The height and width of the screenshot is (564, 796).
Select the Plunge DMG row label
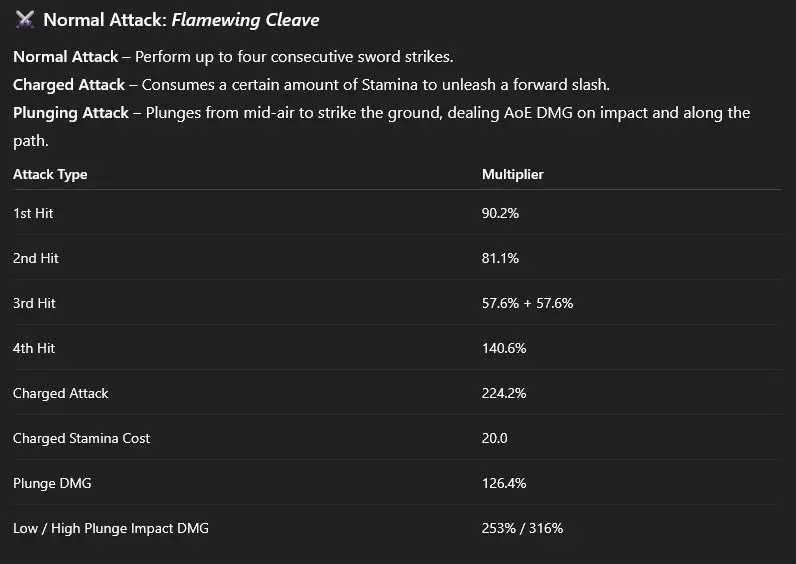[50, 483]
